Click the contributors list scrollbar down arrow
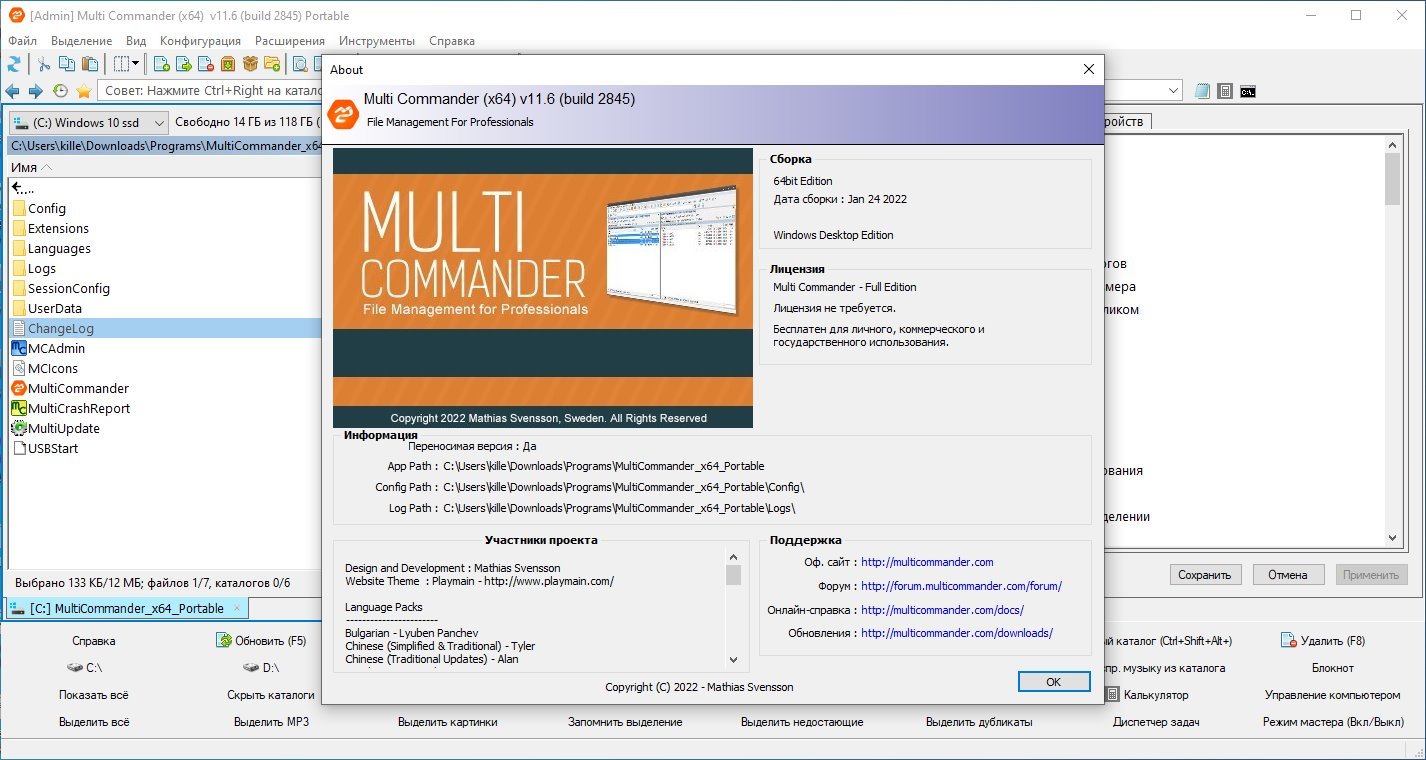The image size is (1426, 760). tap(733, 659)
